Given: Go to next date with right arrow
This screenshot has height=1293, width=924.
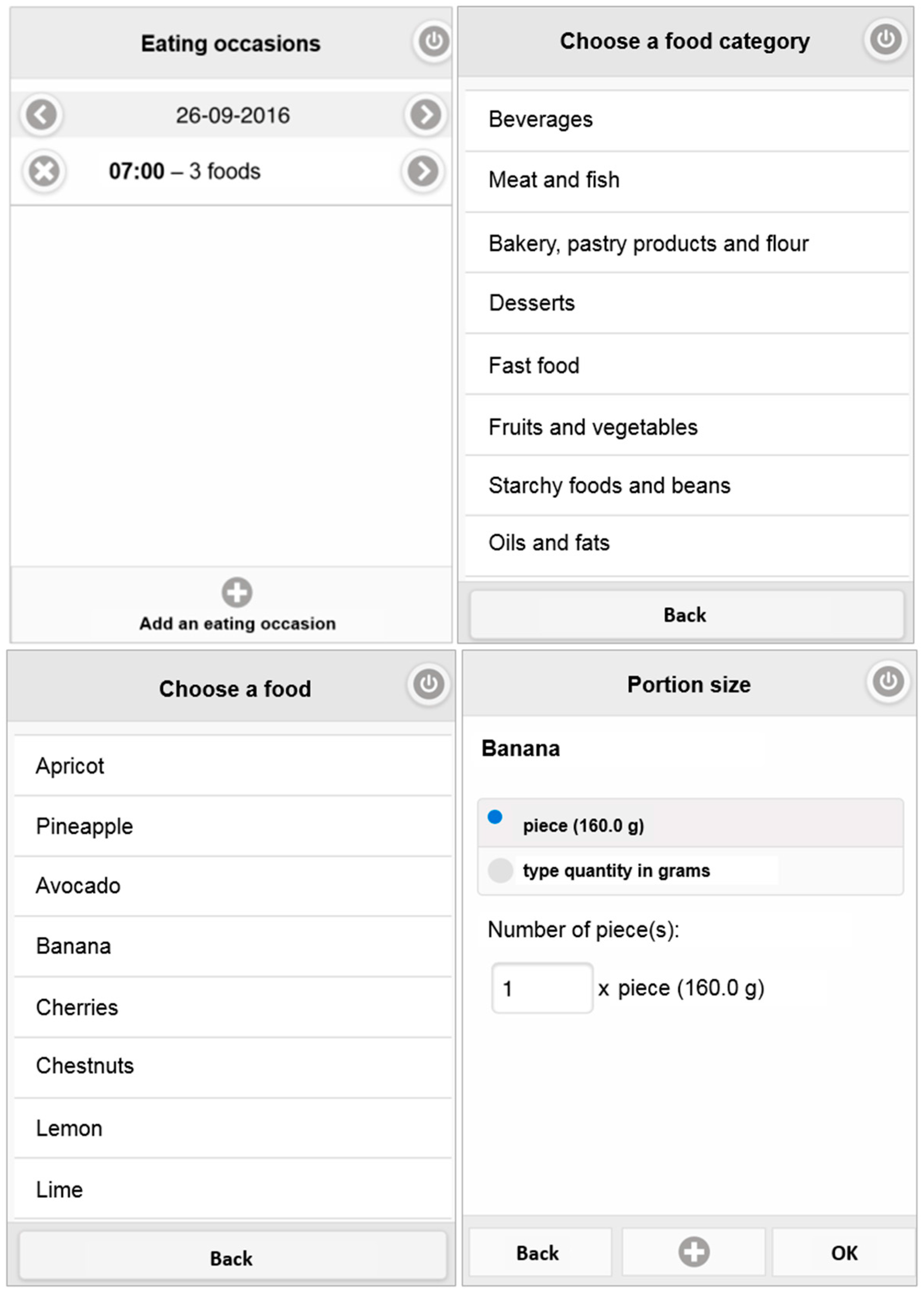Looking at the screenshot, I should [x=426, y=114].
